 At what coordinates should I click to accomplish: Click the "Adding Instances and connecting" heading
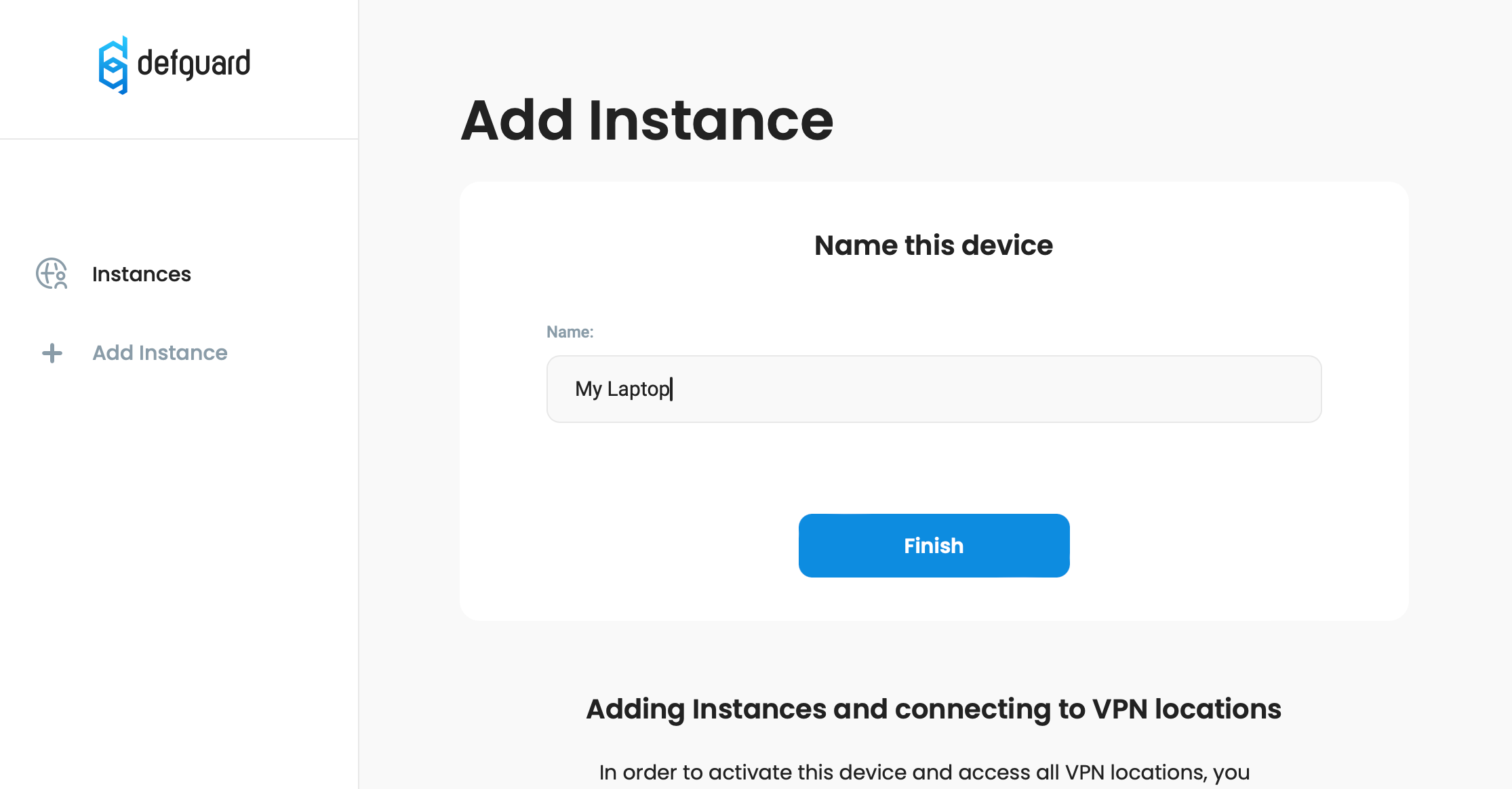pos(934,709)
